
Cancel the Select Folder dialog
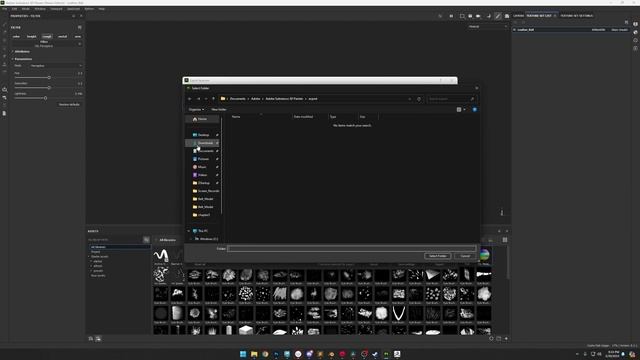(465, 256)
